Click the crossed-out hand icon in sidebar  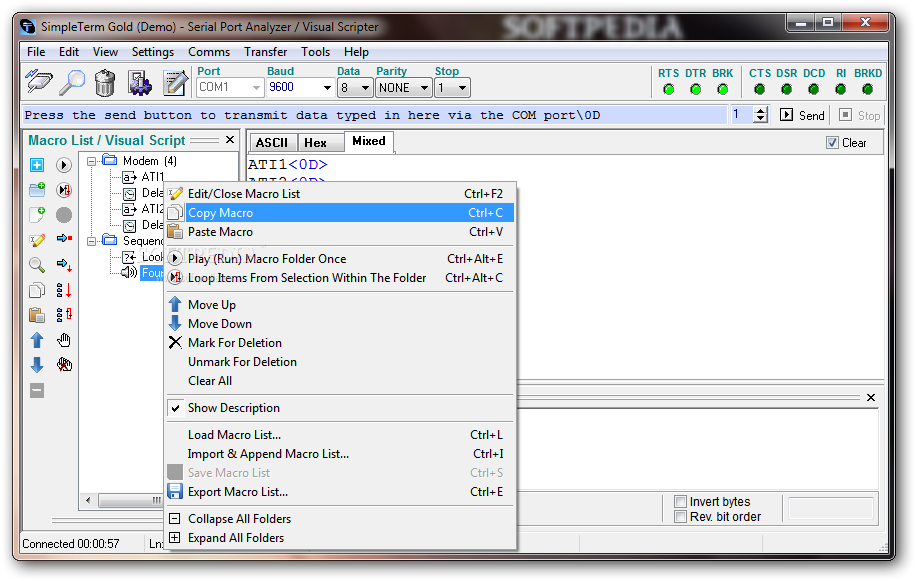pos(64,365)
